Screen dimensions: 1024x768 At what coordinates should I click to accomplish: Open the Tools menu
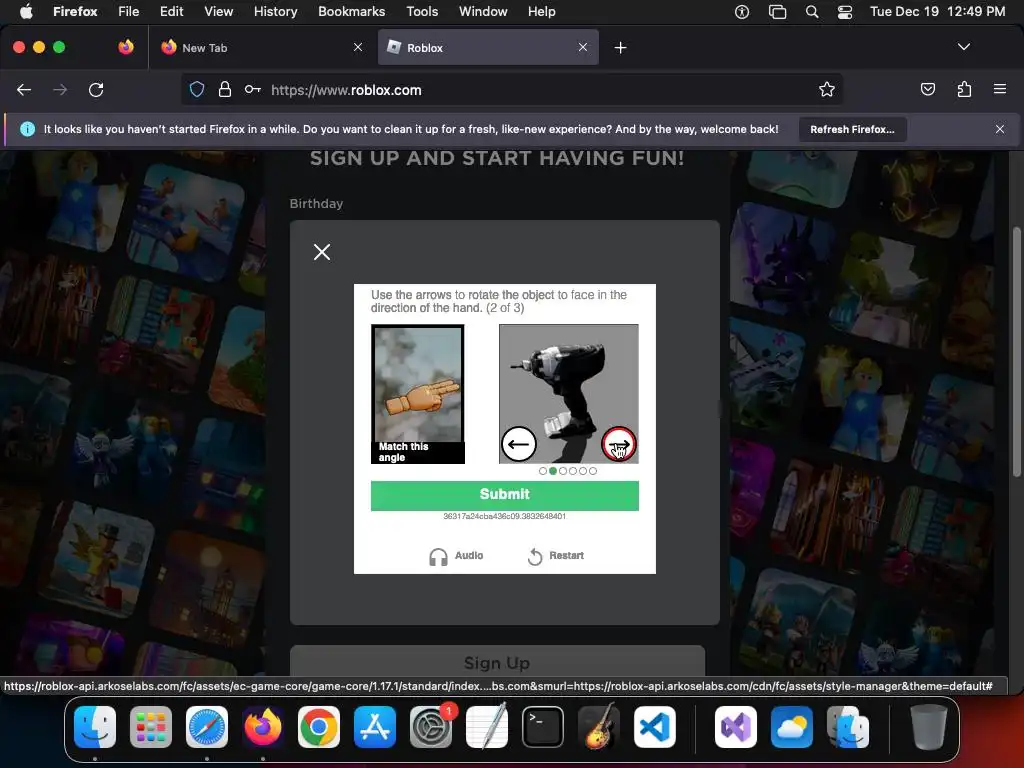[422, 11]
